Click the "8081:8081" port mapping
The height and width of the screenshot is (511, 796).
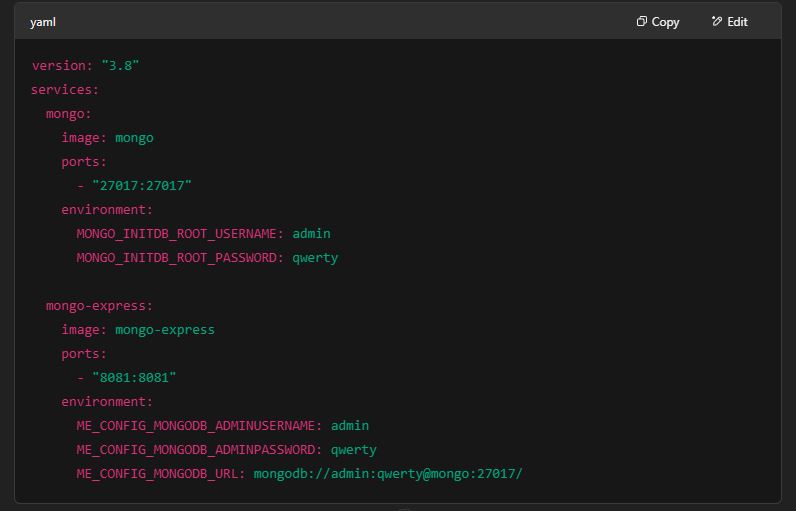(134, 378)
